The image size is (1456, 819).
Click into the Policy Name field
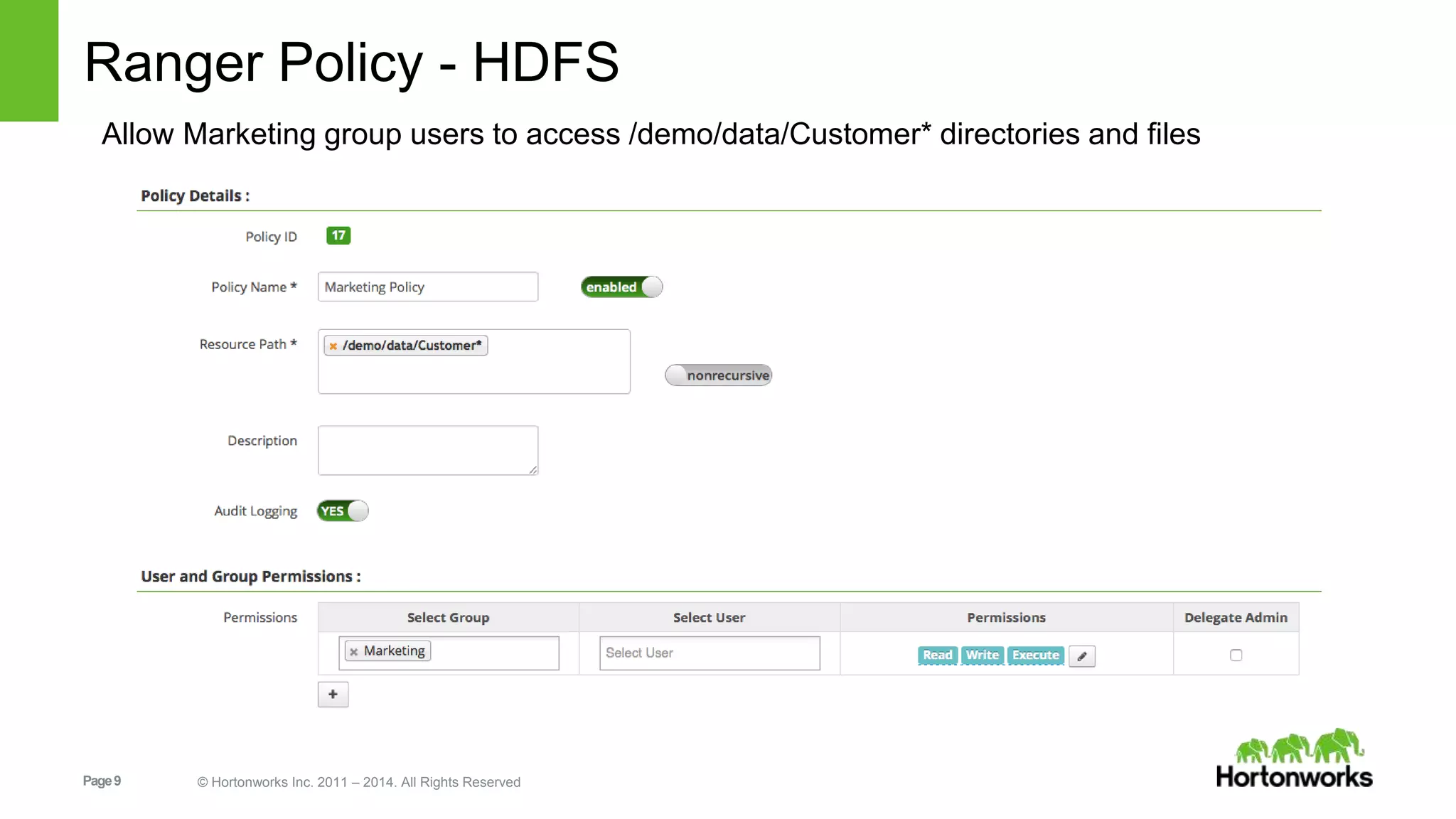(427, 287)
